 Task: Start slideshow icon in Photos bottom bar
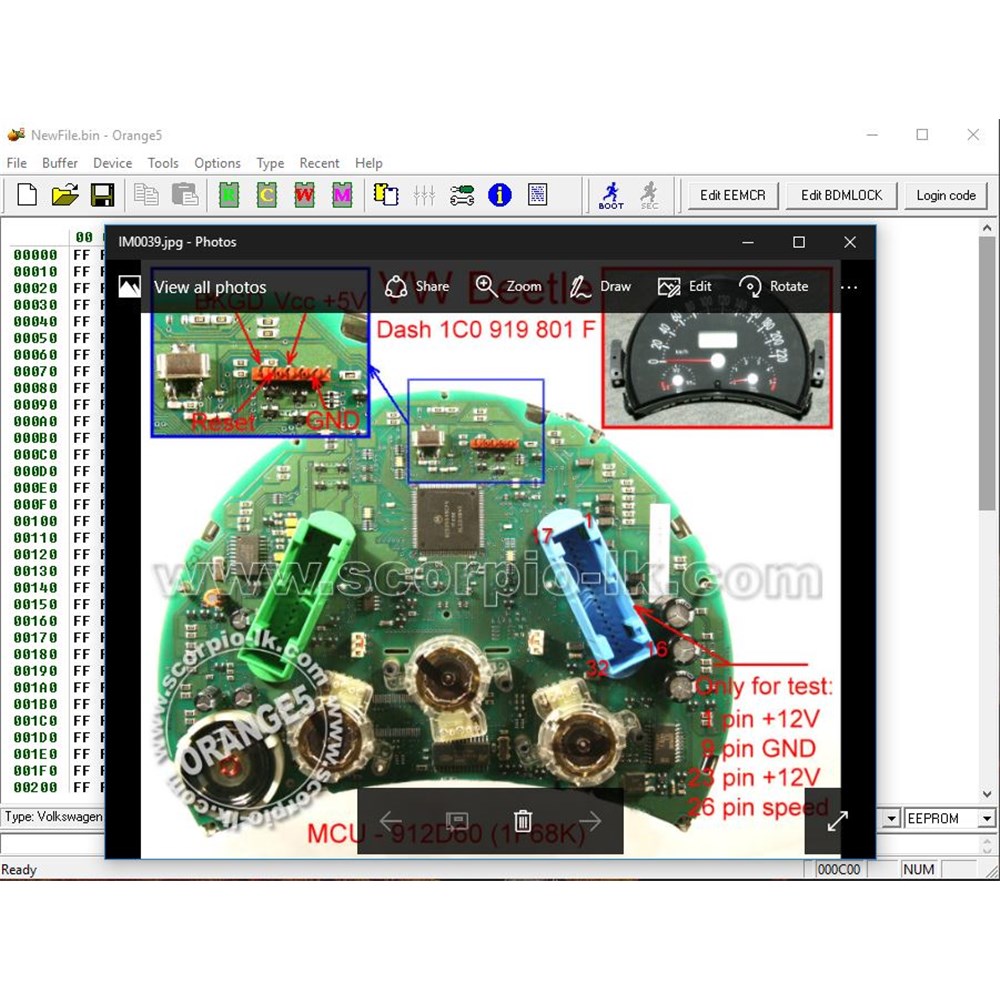pos(457,820)
